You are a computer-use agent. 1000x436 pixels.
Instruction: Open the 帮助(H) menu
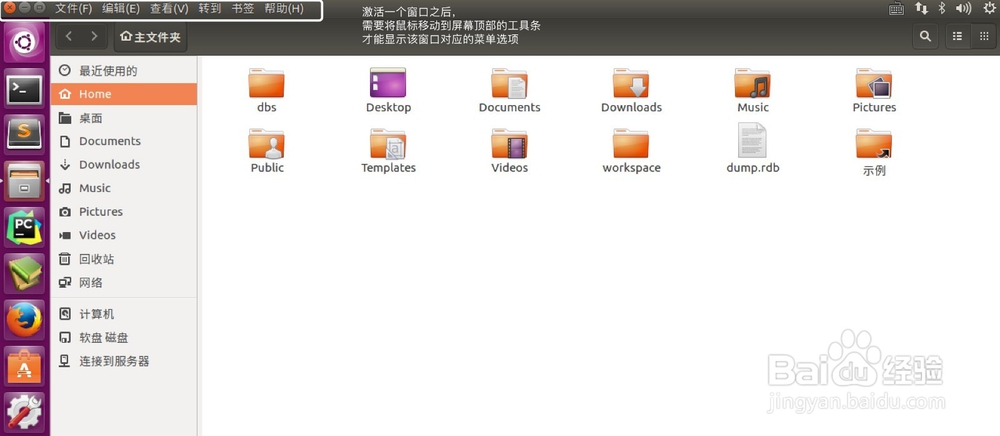point(284,9)
